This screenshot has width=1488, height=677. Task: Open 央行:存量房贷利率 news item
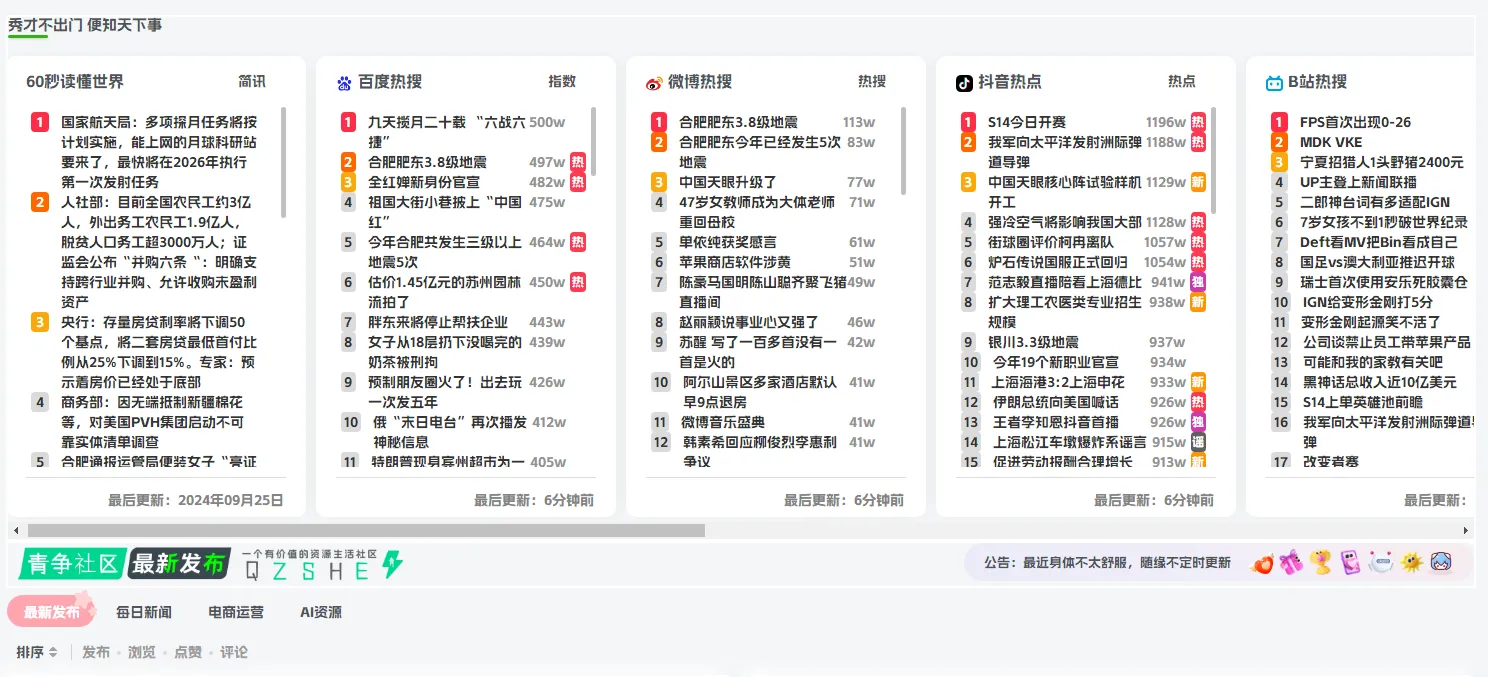coord(159,352)
